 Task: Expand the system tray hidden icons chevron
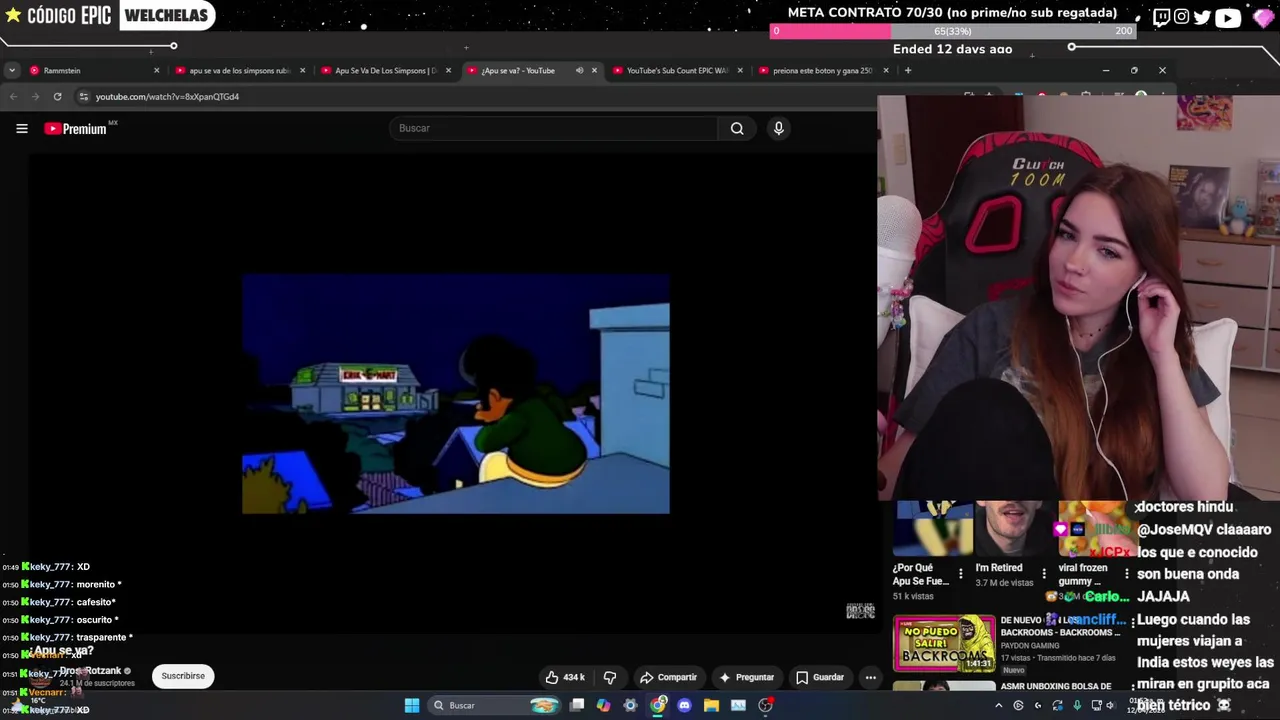click(x=998, y=705)
